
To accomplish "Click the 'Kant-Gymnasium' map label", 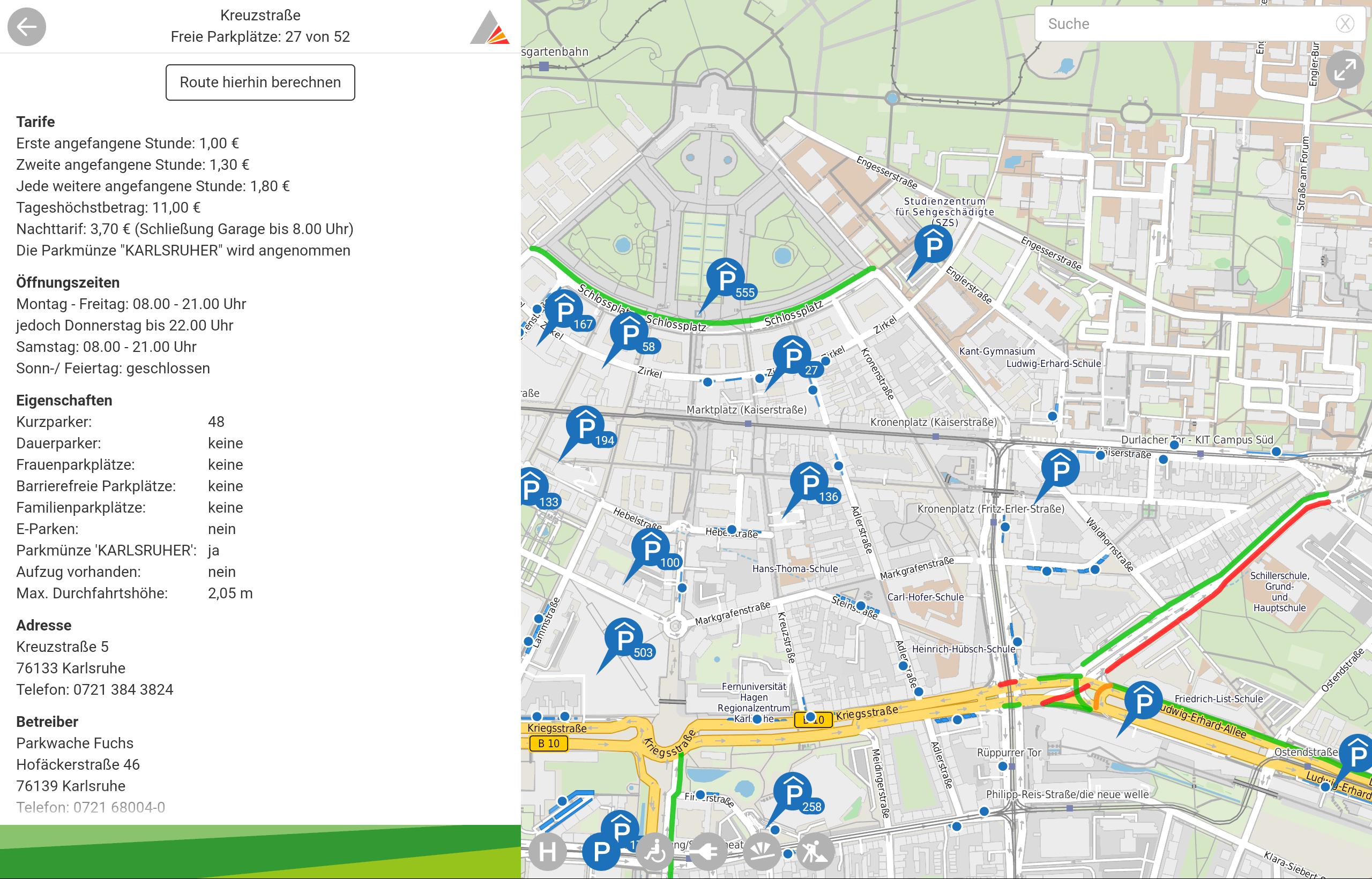I will pyautogui.click(x=997, y=351).
